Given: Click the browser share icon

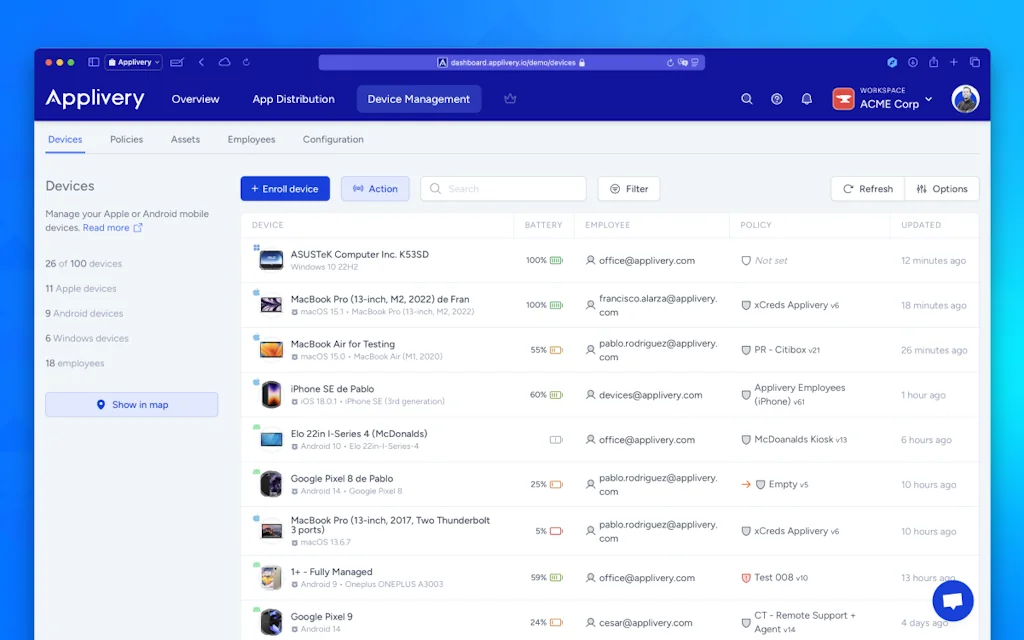Looking at the screenshot, I should click(x=933, y=62).
